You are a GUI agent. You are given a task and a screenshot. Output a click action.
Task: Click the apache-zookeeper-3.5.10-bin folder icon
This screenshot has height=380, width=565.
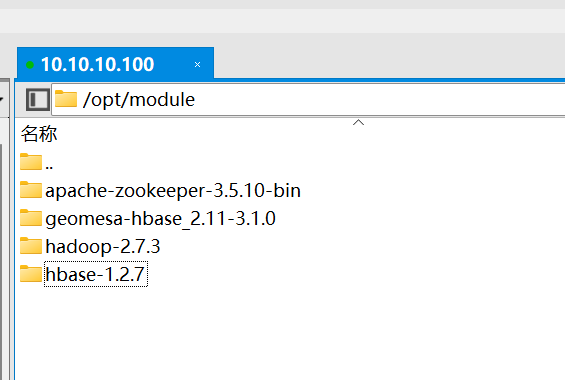pyautogui.click(x=31, y=190)
